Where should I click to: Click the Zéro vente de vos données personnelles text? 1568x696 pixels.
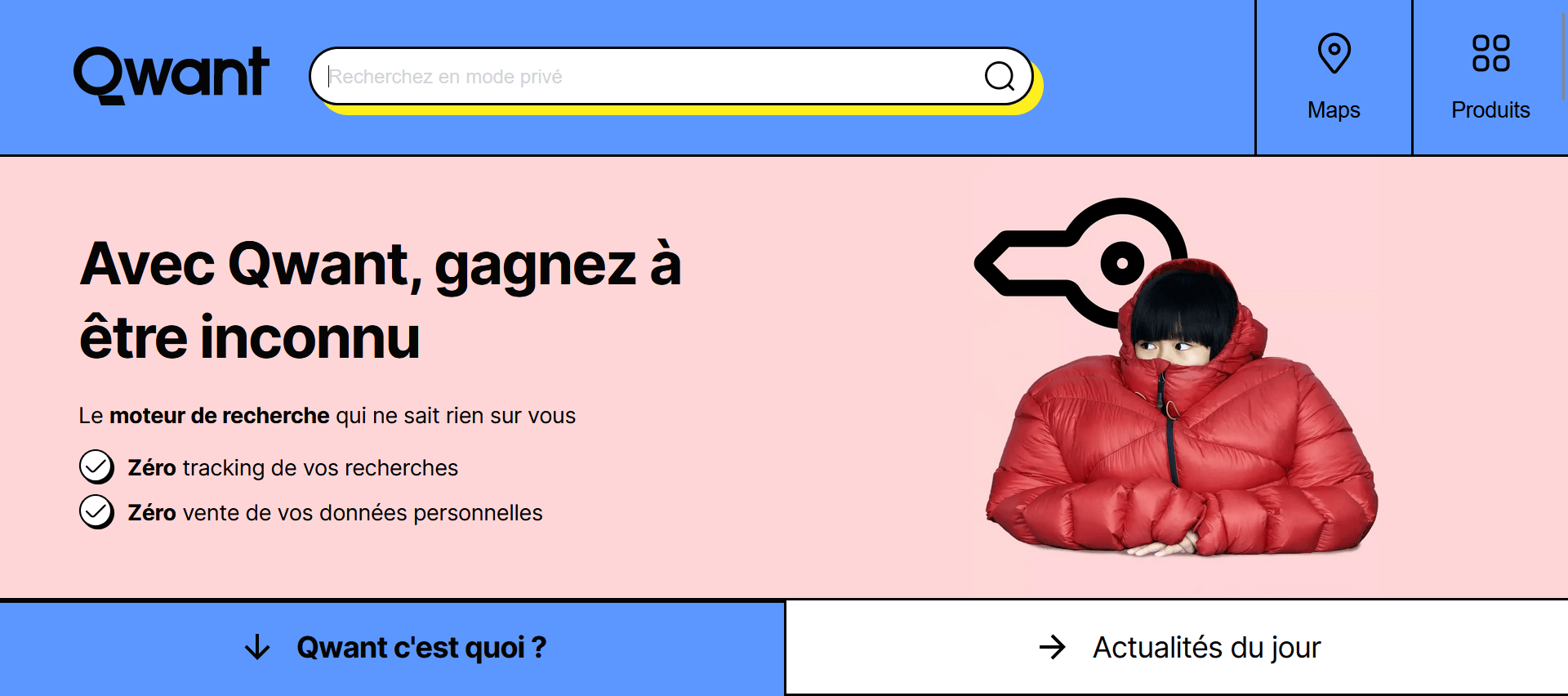[x=335, y=513]
